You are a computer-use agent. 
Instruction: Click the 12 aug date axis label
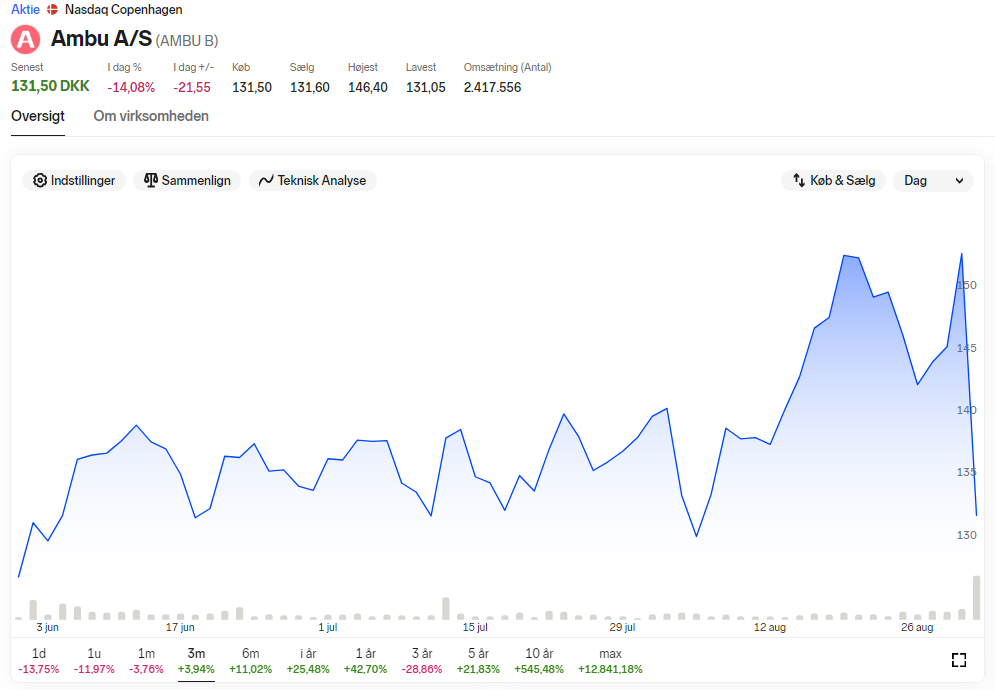pos(770,627)
